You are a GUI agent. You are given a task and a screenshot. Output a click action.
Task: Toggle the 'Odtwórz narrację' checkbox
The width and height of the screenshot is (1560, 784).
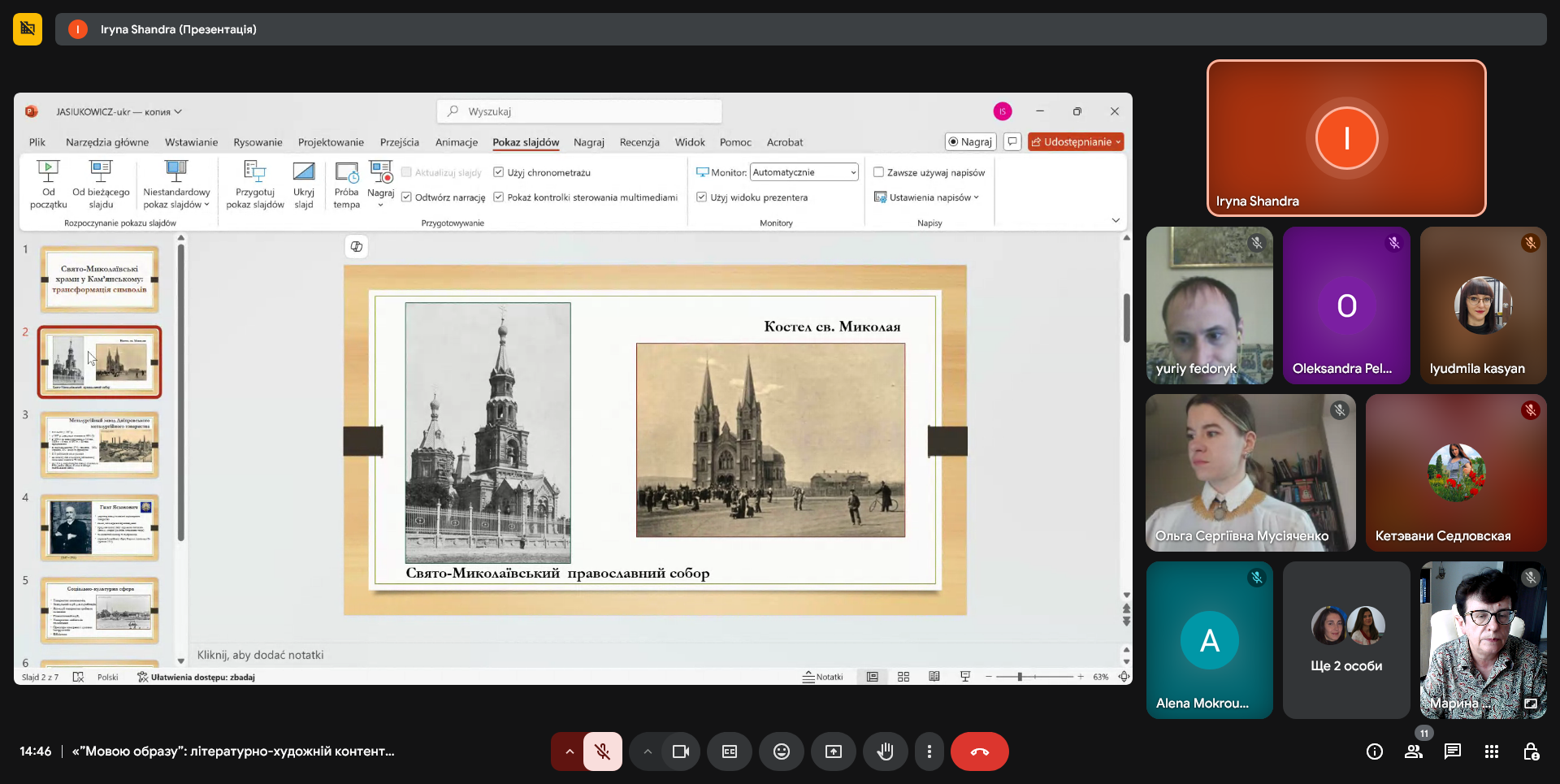pos(406,197)
